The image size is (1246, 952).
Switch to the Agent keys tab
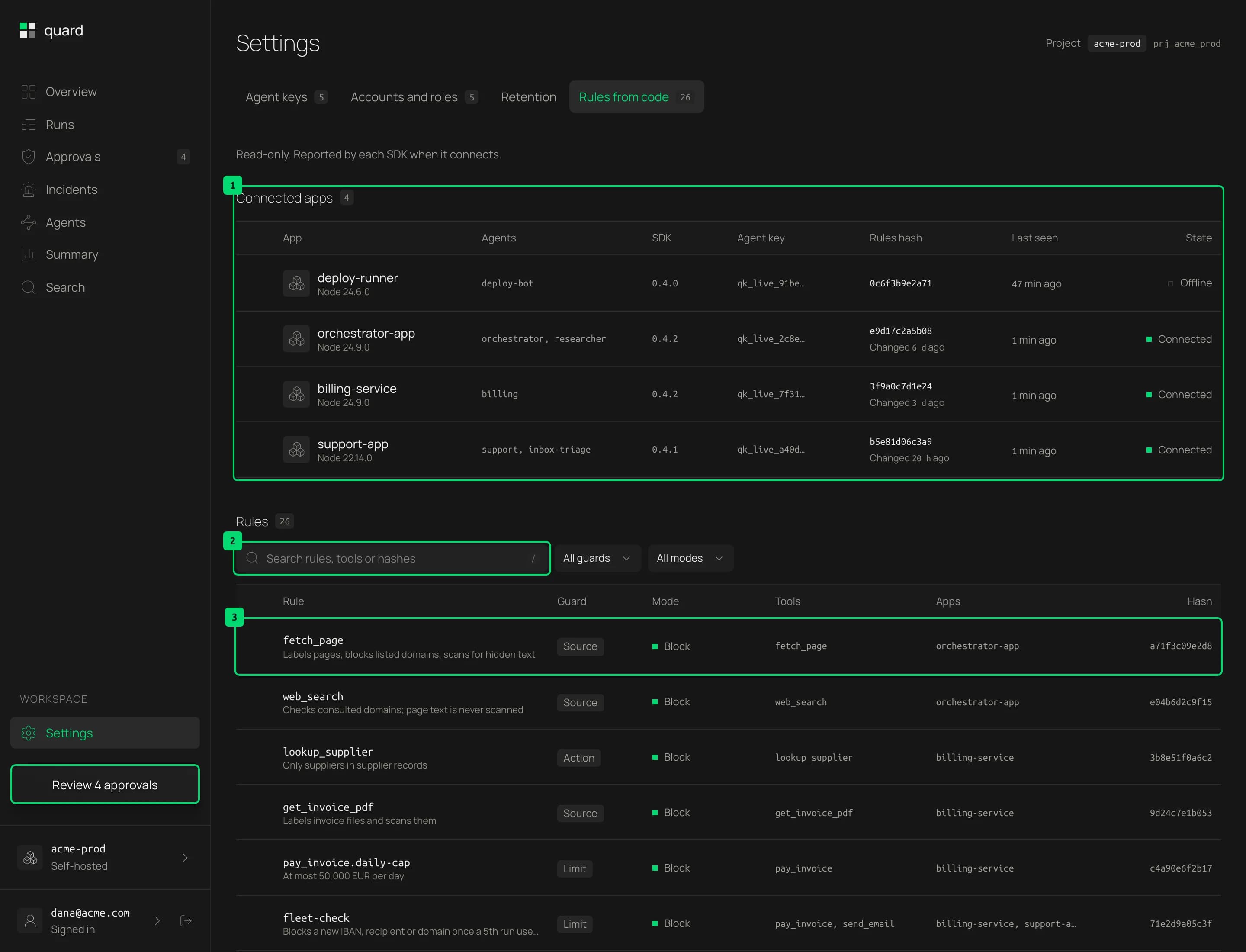pyautogui.click(x=287, y=97)
